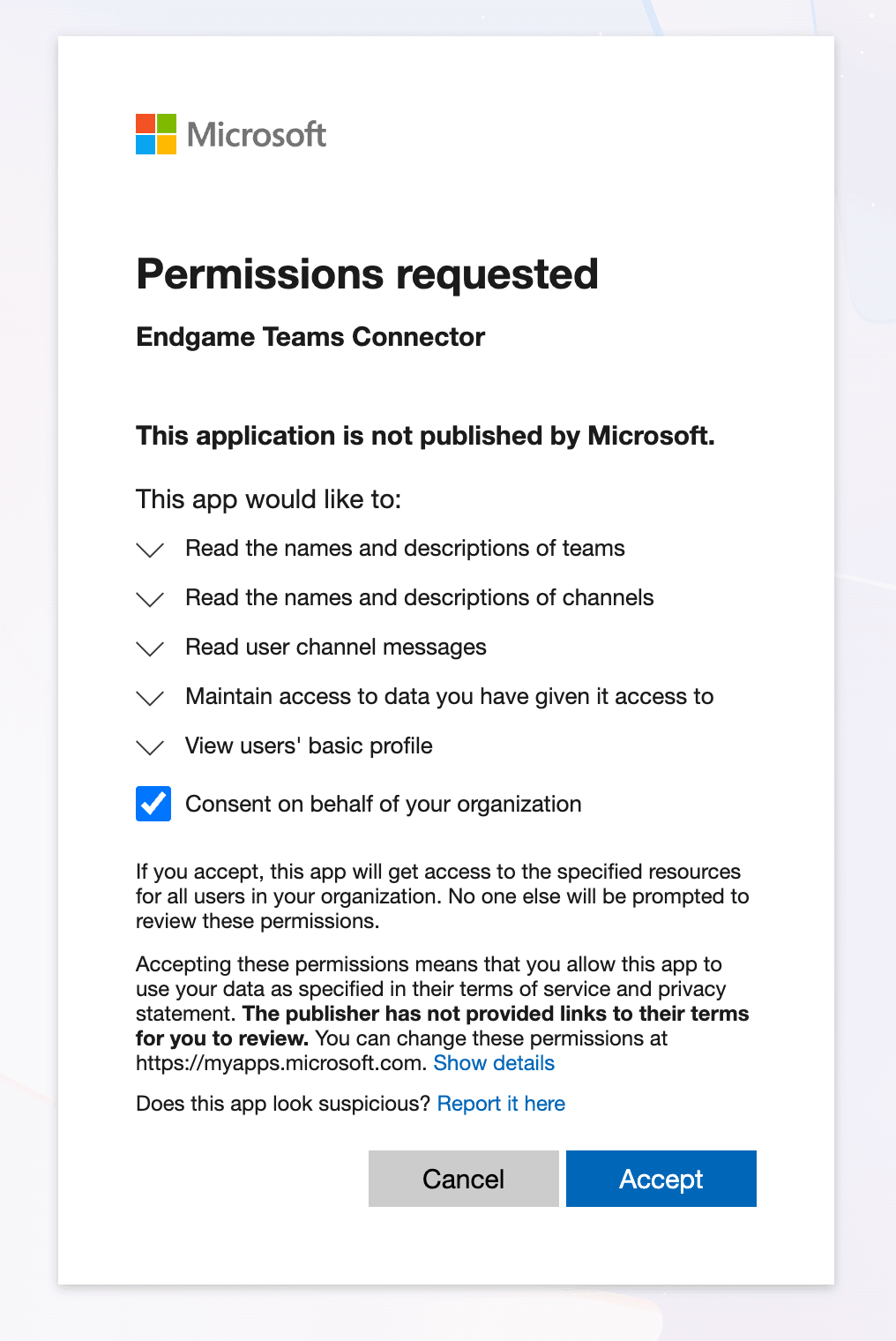This screenshot has height=1341, width=896.
Task: Click the chevron beside 'Read user channel messages'
Action: [x=149, y=649]
